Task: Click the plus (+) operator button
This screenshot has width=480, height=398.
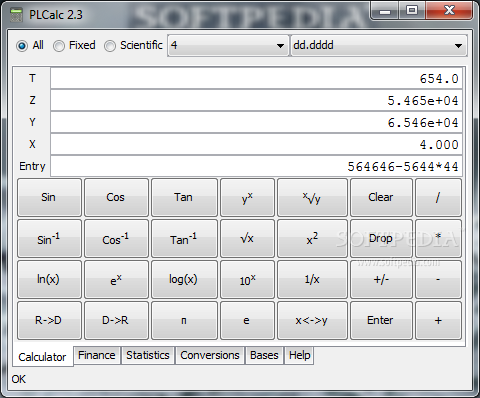Action: [438, 320]
